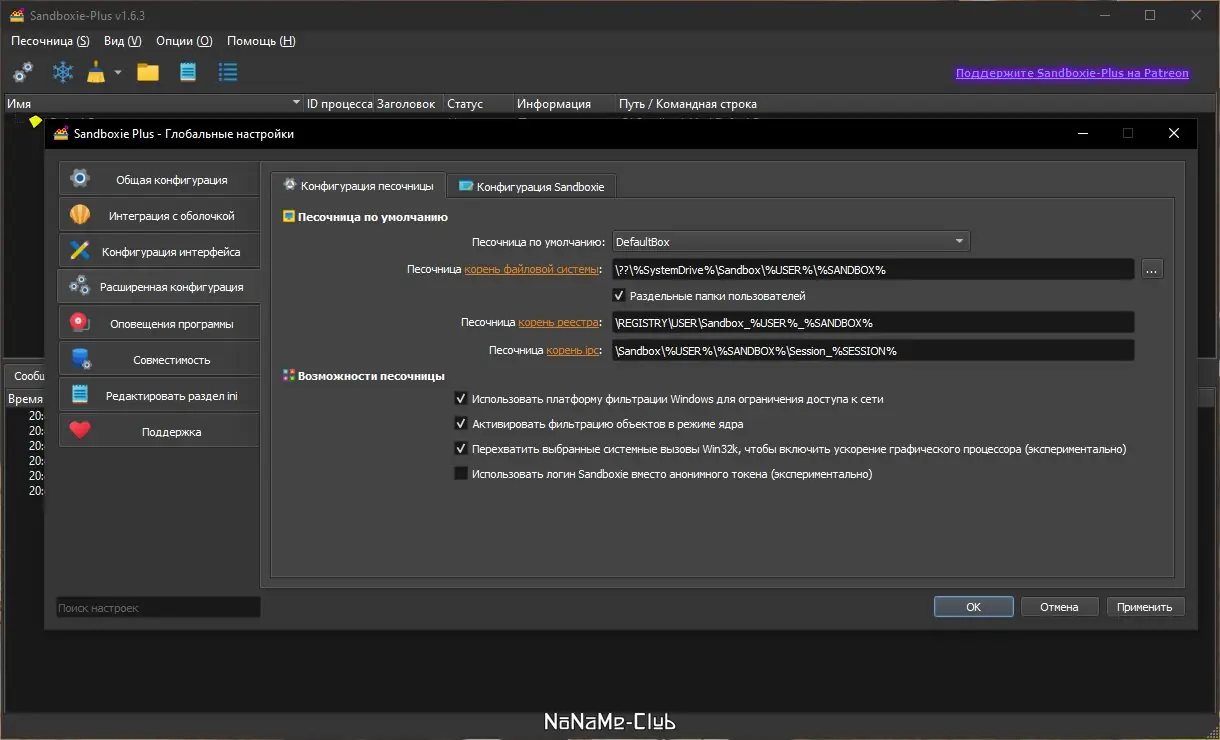
Task: Open the Поддержка section
Action: coord(159,432)
